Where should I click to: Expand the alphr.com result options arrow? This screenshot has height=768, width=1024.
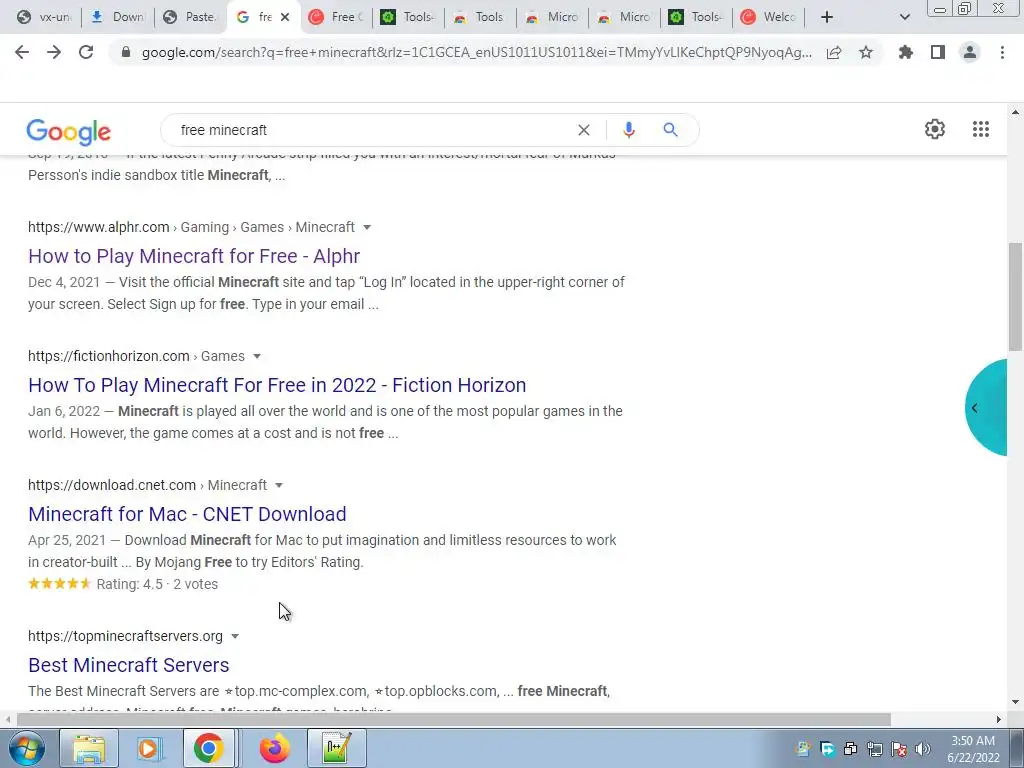367,227
